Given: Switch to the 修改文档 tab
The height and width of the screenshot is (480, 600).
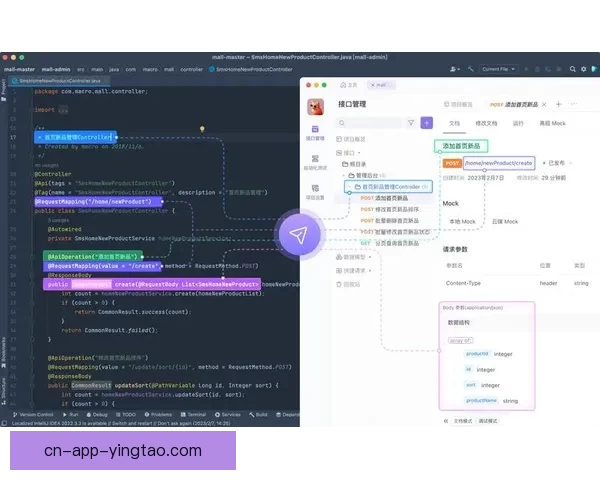Looking at the screenshot, I should pos(486,123).
